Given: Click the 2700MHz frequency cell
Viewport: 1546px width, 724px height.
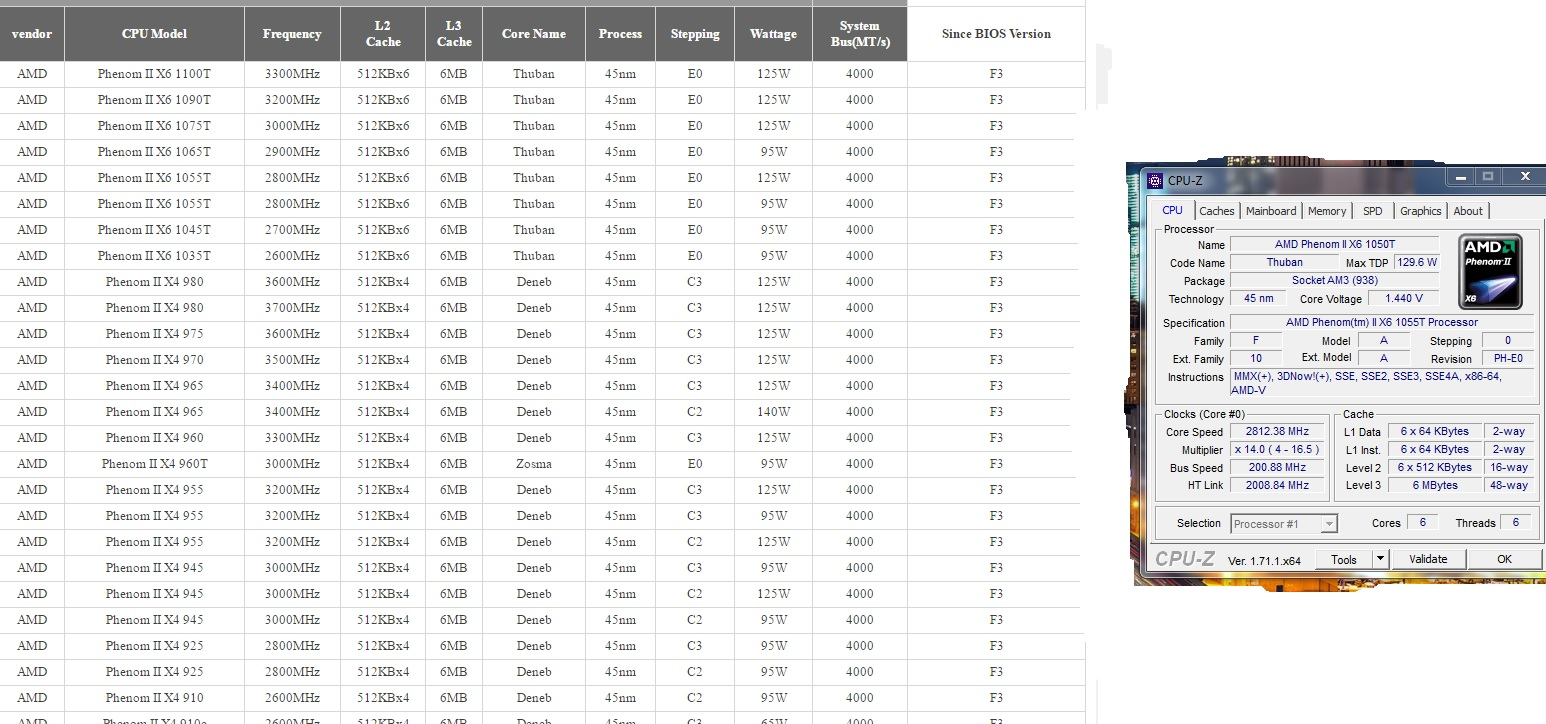Looking at the screenshot, I should tap(292, 230).
